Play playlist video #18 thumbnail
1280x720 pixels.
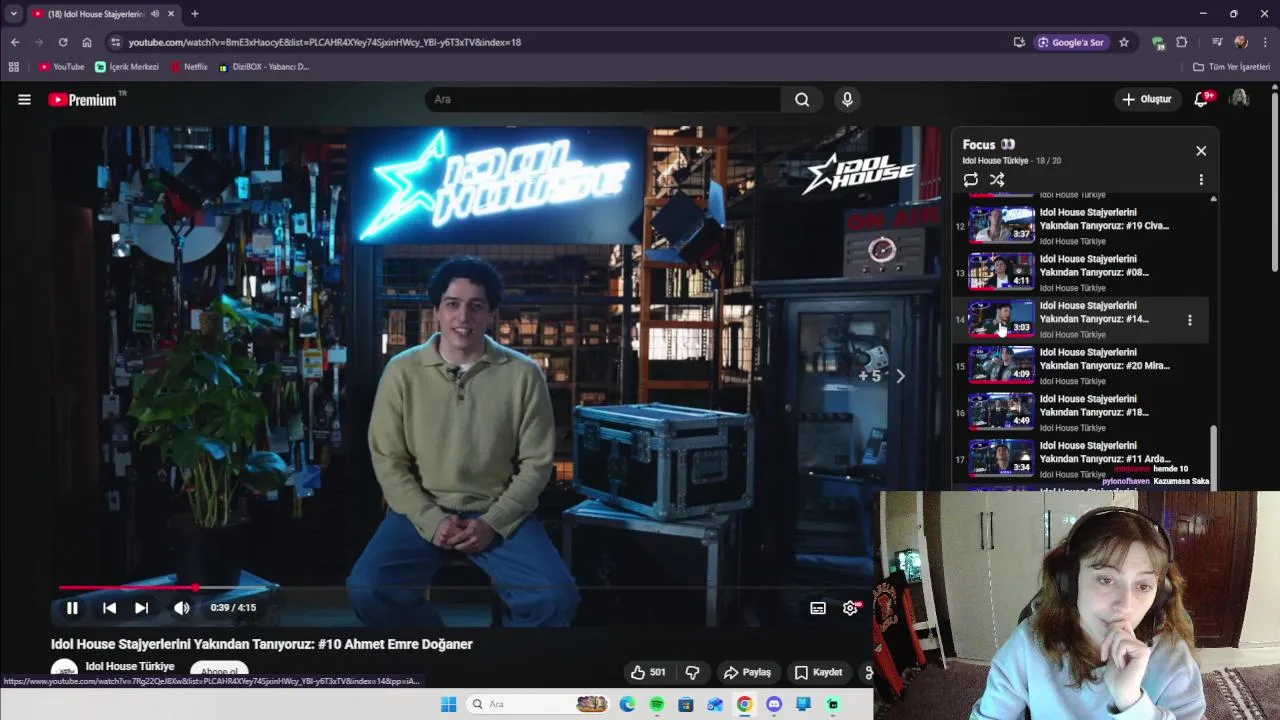(1001, 412)
